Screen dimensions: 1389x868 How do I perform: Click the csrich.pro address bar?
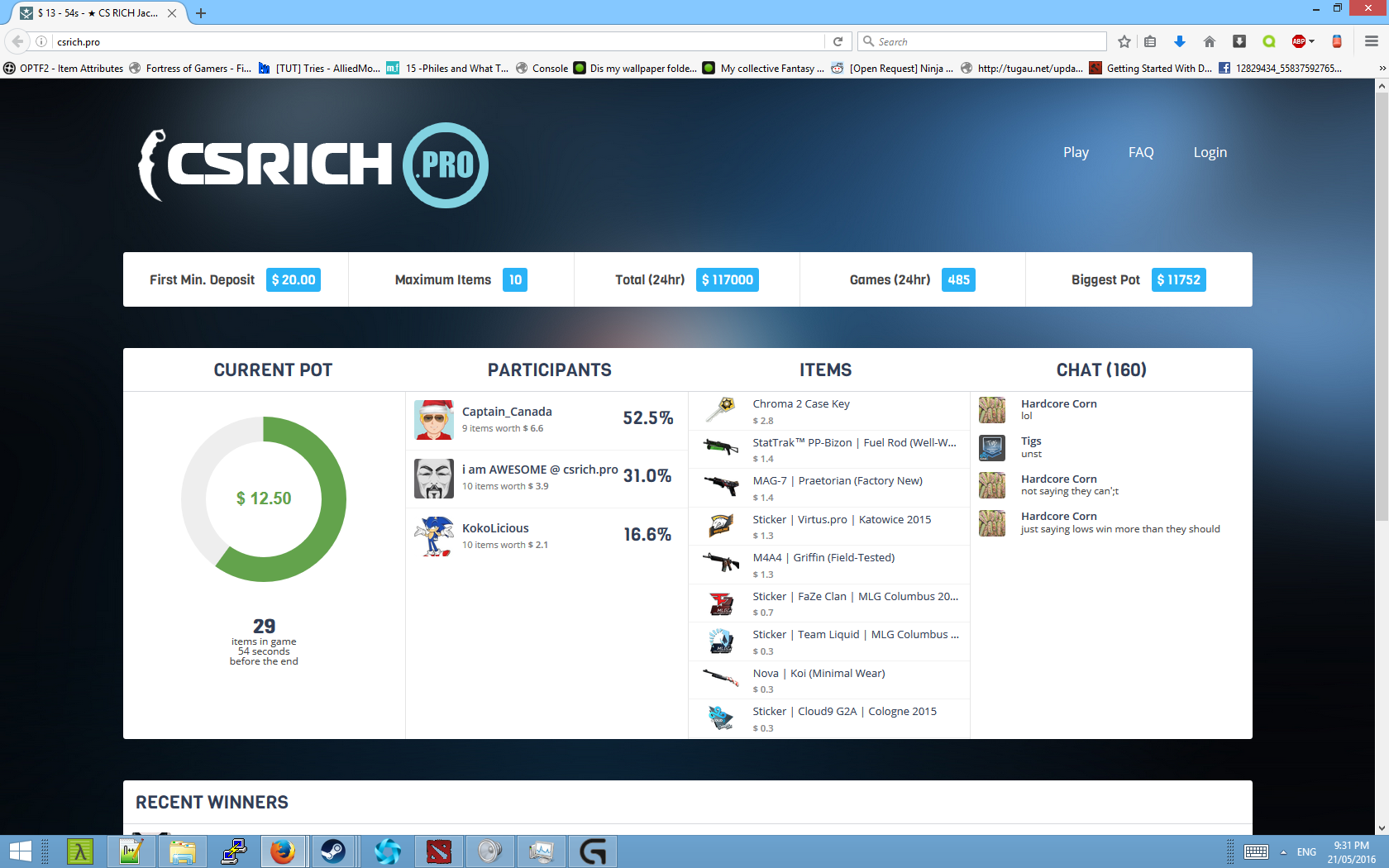pos(438,41)
